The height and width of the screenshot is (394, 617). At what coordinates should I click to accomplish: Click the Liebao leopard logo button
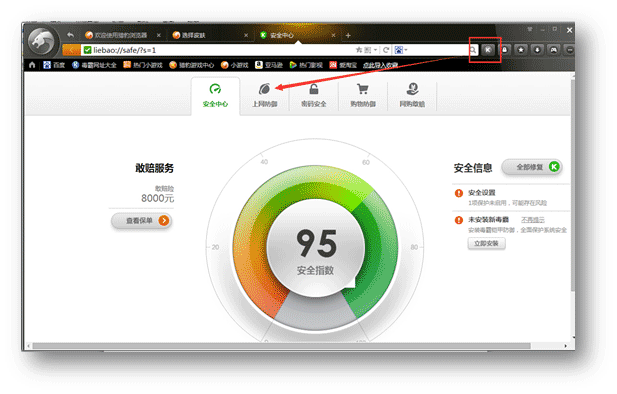41,41
